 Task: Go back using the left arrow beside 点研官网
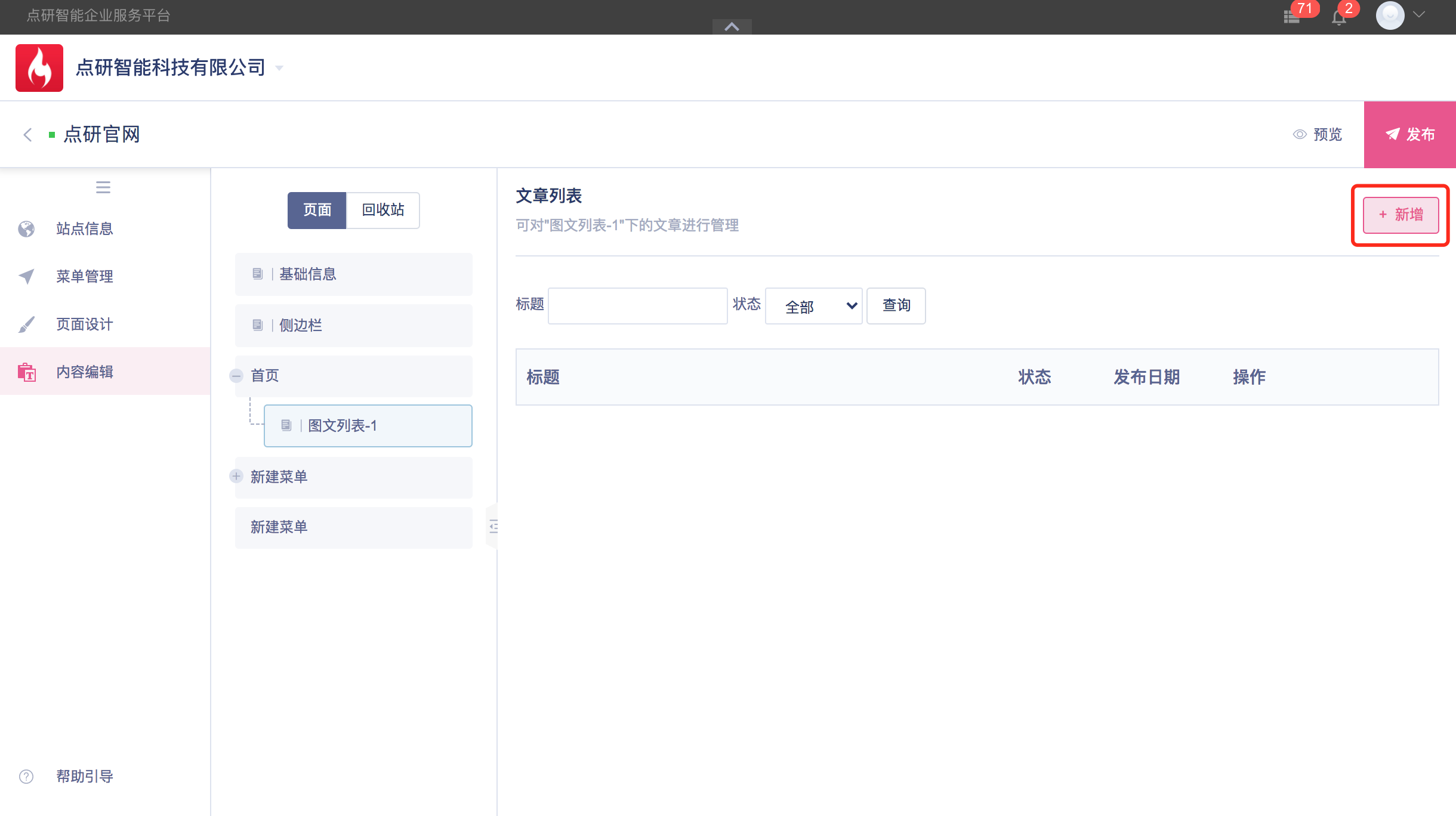point(27,135)
